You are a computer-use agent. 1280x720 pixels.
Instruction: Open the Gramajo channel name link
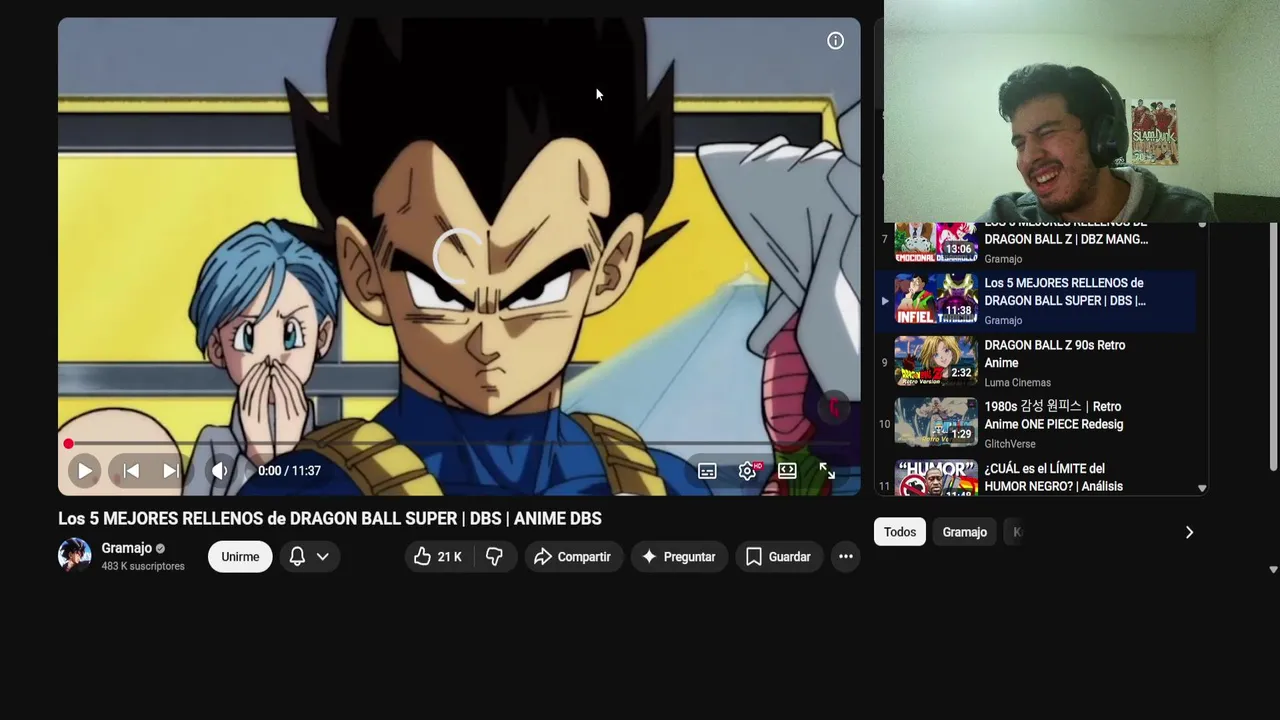(126, 548)
